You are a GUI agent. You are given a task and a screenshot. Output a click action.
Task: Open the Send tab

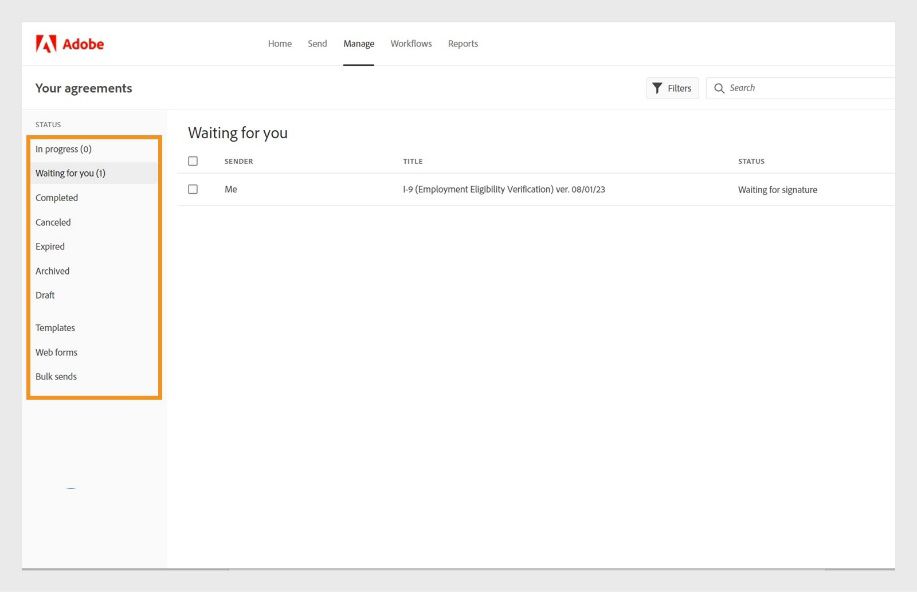coord(317,43)
